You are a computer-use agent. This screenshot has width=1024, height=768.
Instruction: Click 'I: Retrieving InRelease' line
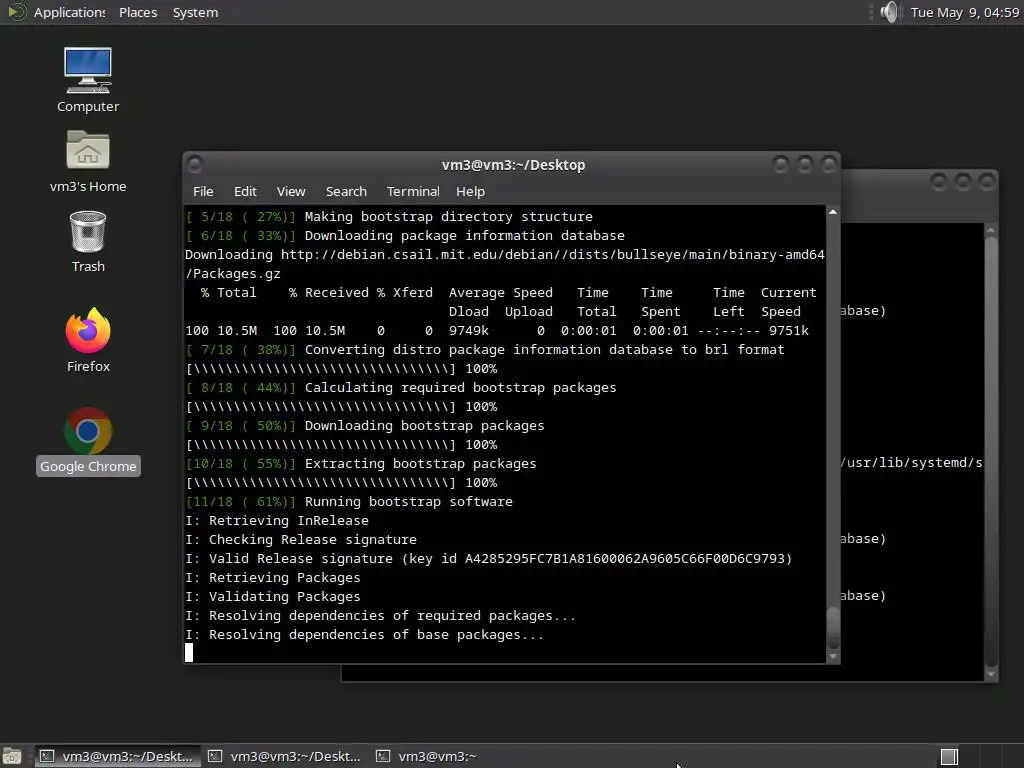click(277, 520)
